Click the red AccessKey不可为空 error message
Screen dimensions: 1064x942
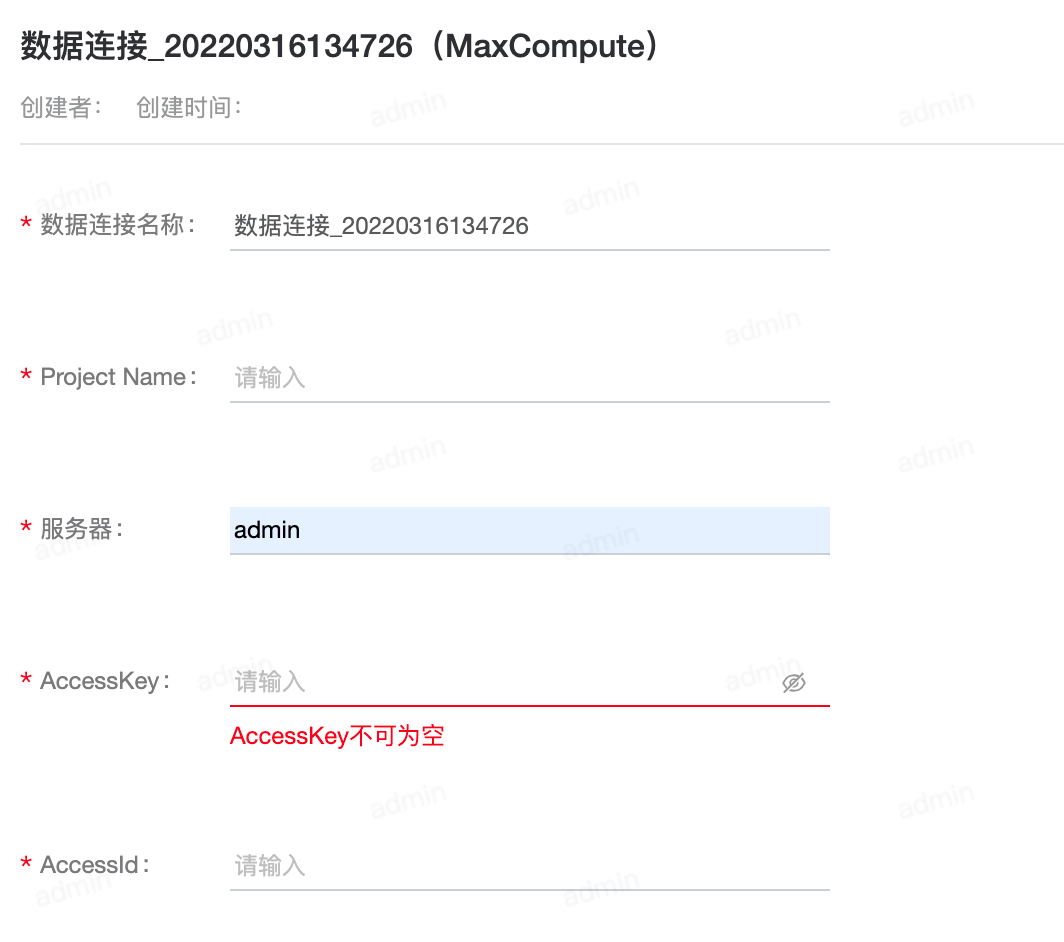click(x=337, y=736)
